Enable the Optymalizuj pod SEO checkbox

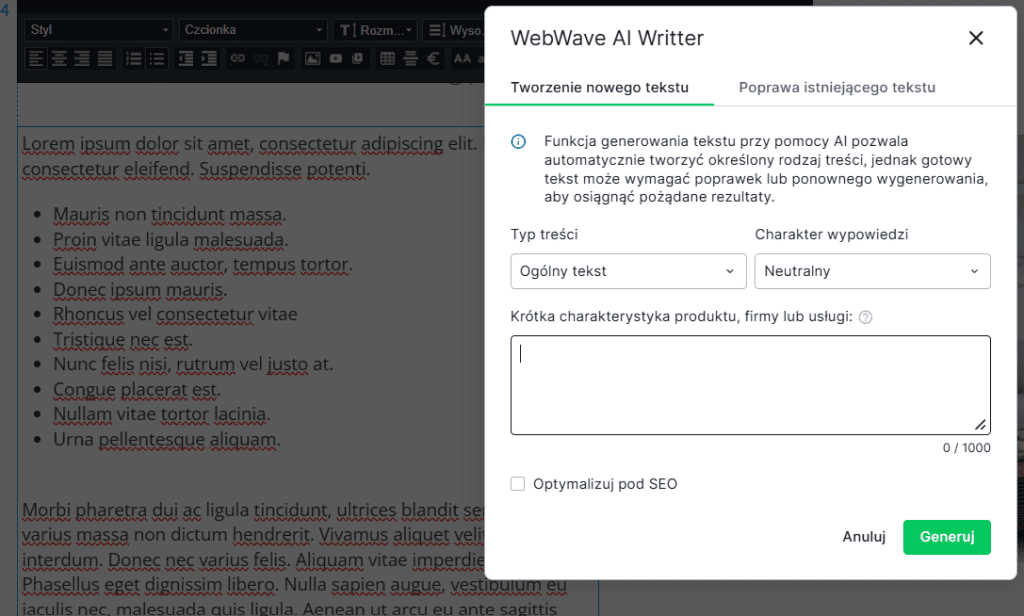tap(518, 484)
